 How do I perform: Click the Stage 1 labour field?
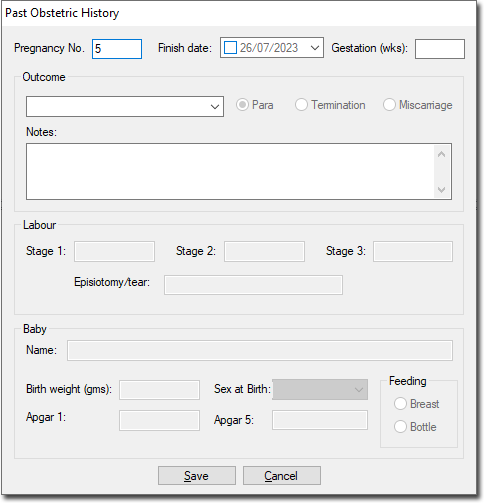(114, 252)
